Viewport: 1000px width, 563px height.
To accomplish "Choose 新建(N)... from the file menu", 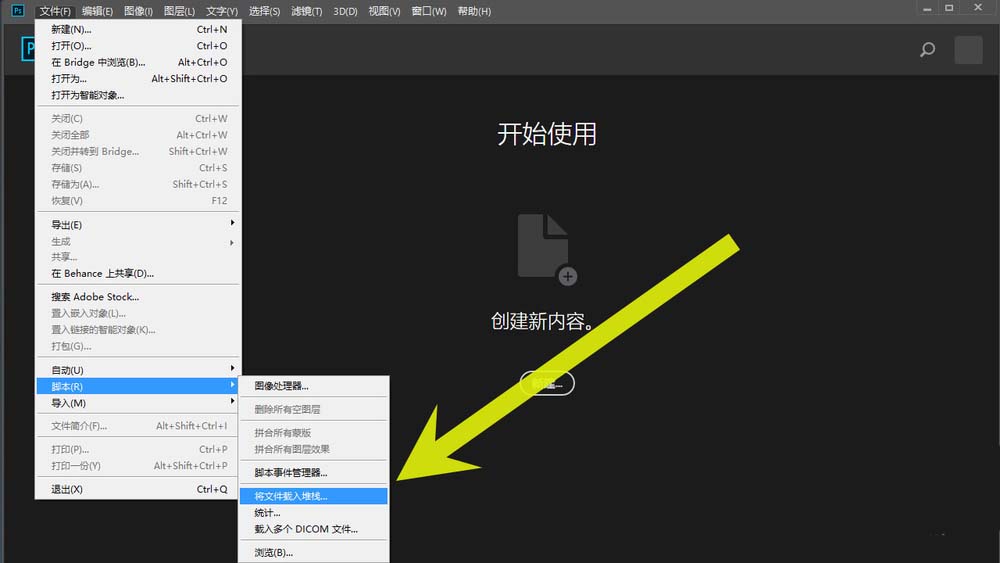I will point(138,29).
